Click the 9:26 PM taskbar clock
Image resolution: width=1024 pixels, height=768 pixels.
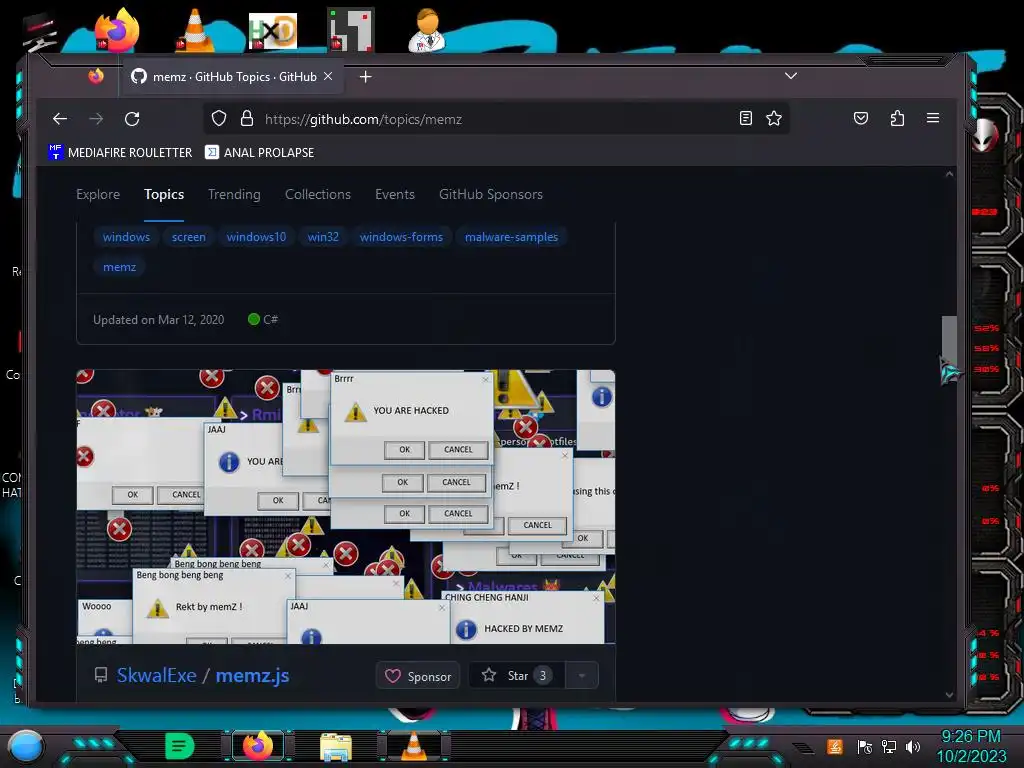coord(971,746)
